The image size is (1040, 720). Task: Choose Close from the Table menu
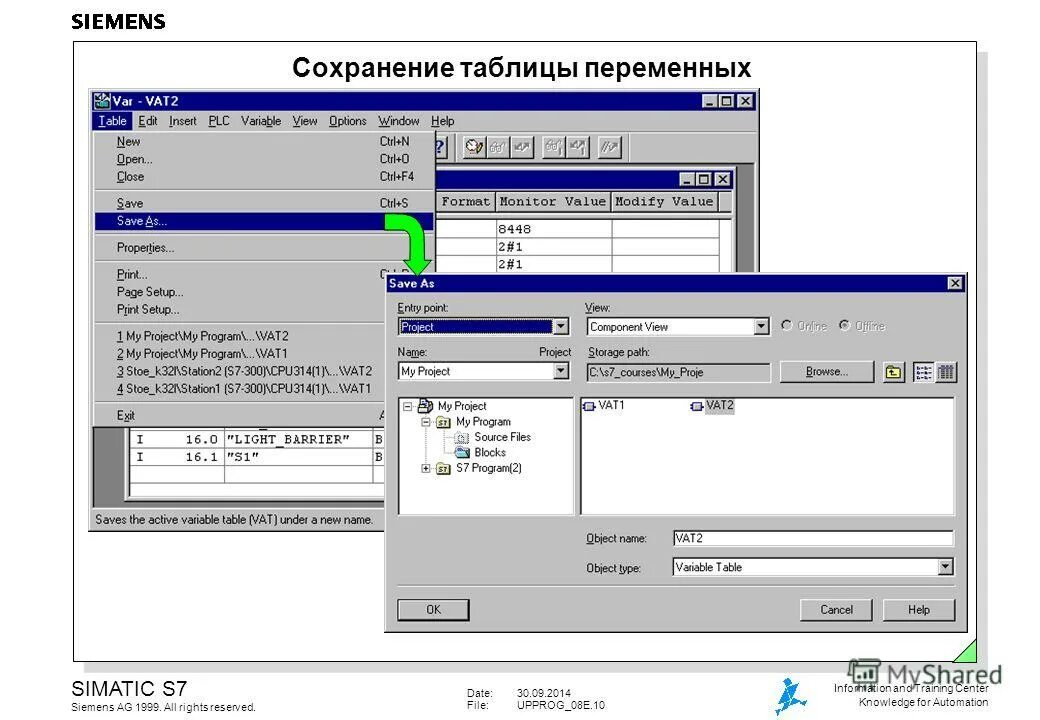tap(264, 176)
